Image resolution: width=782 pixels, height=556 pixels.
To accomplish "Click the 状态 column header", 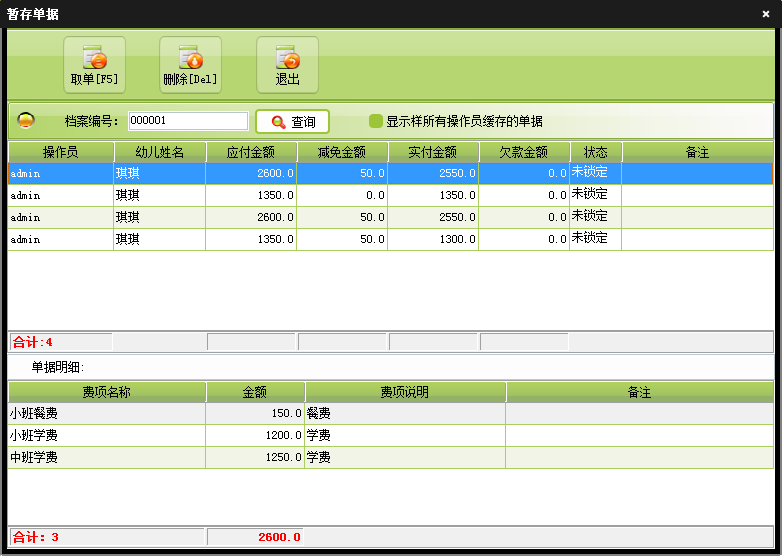I will click(x=596, y=152).
